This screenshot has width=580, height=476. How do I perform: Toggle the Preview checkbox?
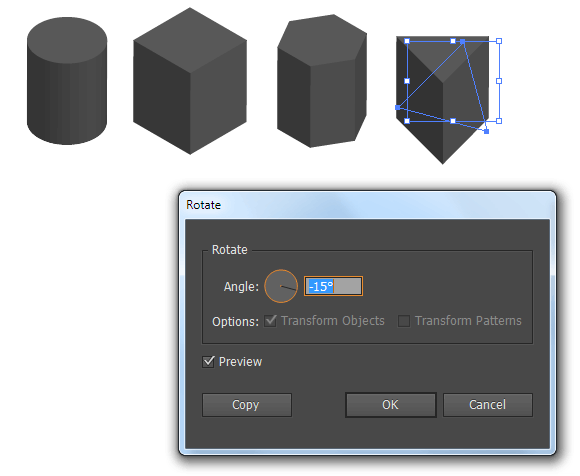208,361
